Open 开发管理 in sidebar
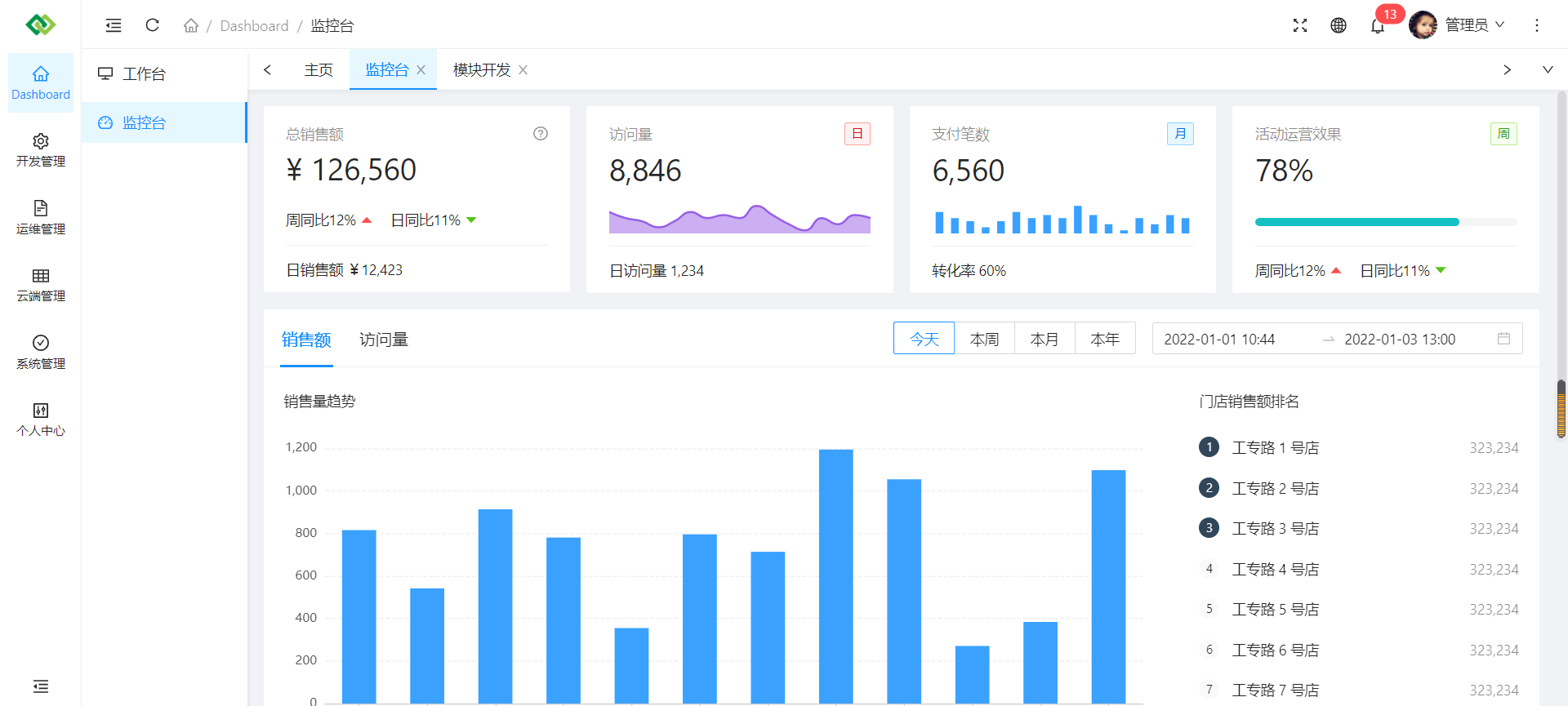This screenshot has width=1568, height=706. click(41, 150)
